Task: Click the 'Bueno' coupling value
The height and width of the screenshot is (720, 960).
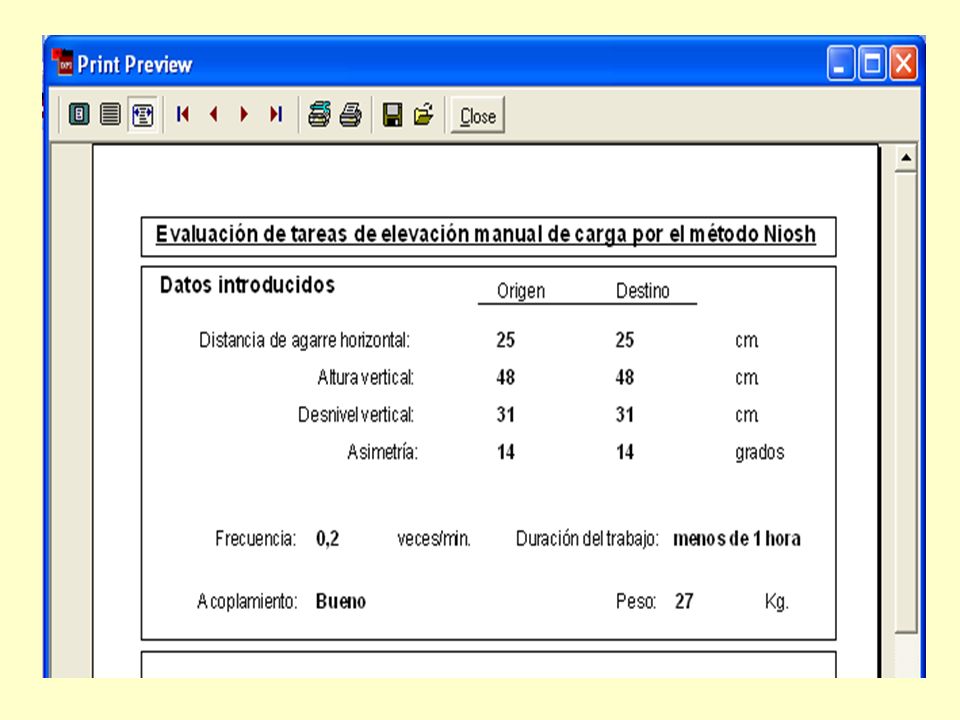Action: 341,602
